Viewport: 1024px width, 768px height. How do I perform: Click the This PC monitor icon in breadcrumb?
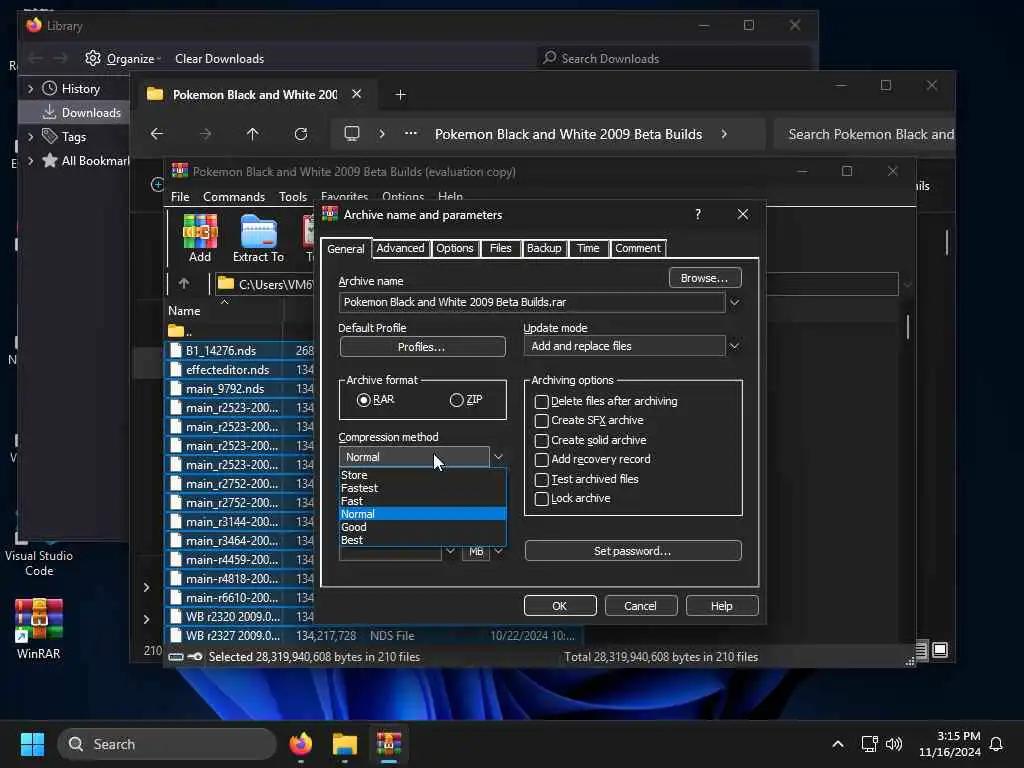pos(352,134)
